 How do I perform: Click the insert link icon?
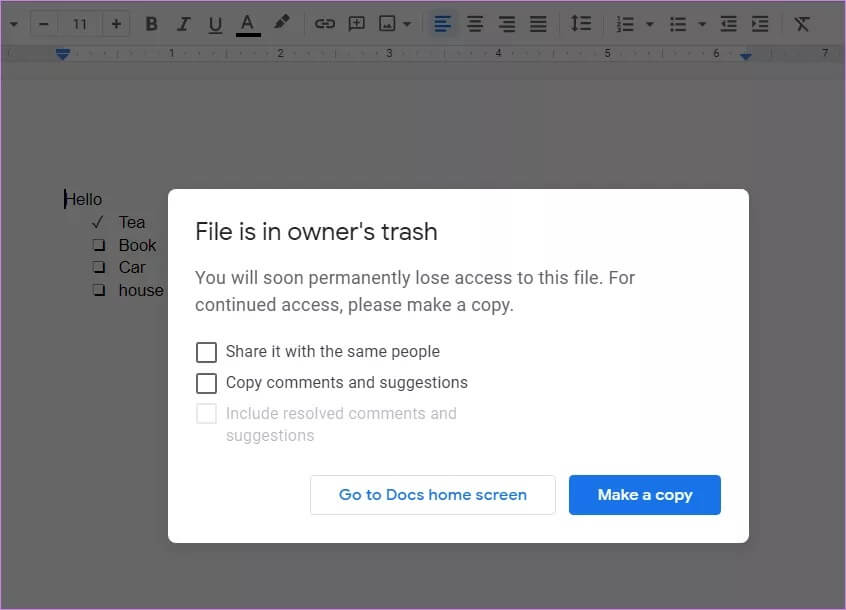point(325,24)
